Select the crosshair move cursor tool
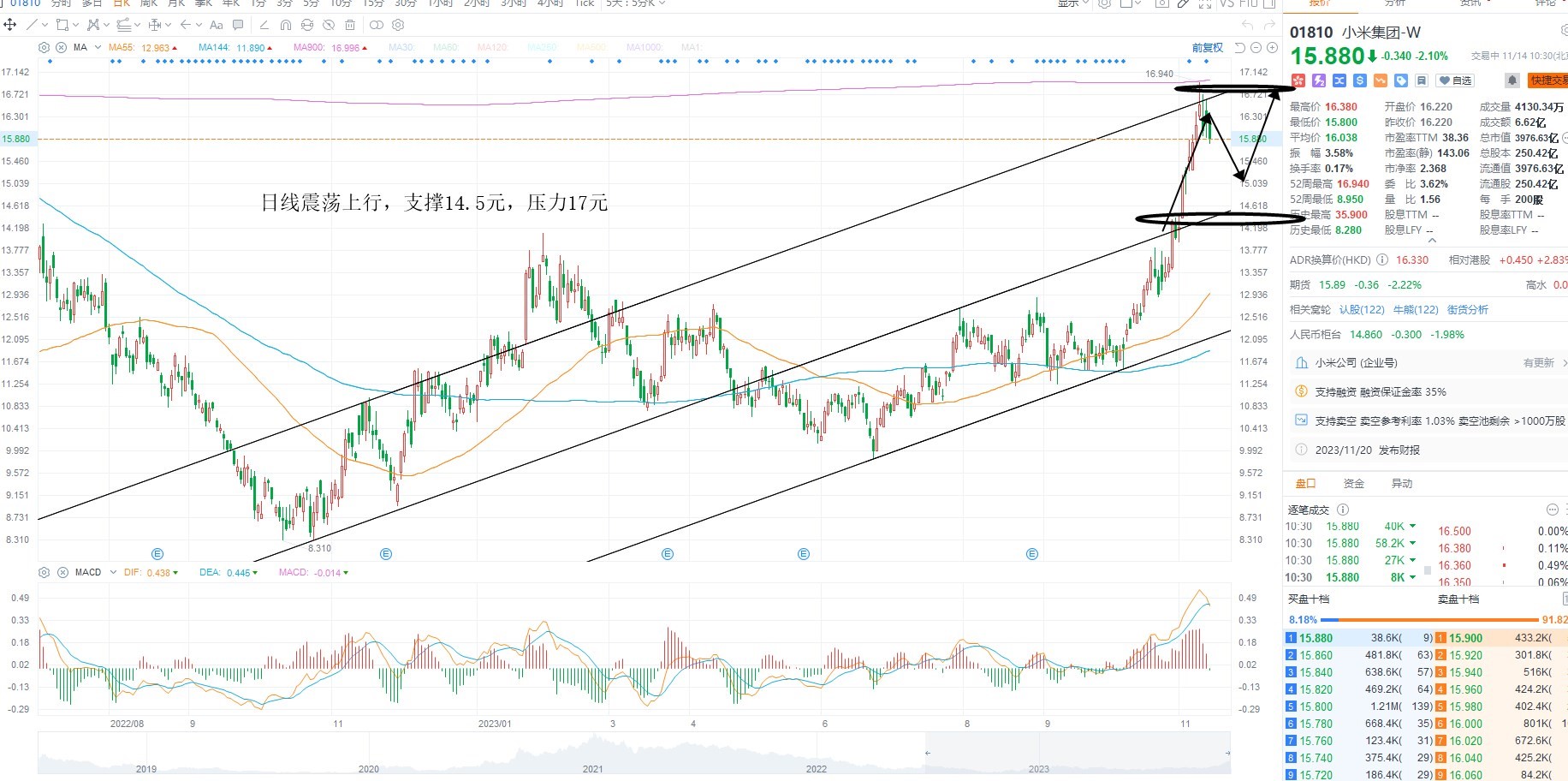 [x=10, y=25]
